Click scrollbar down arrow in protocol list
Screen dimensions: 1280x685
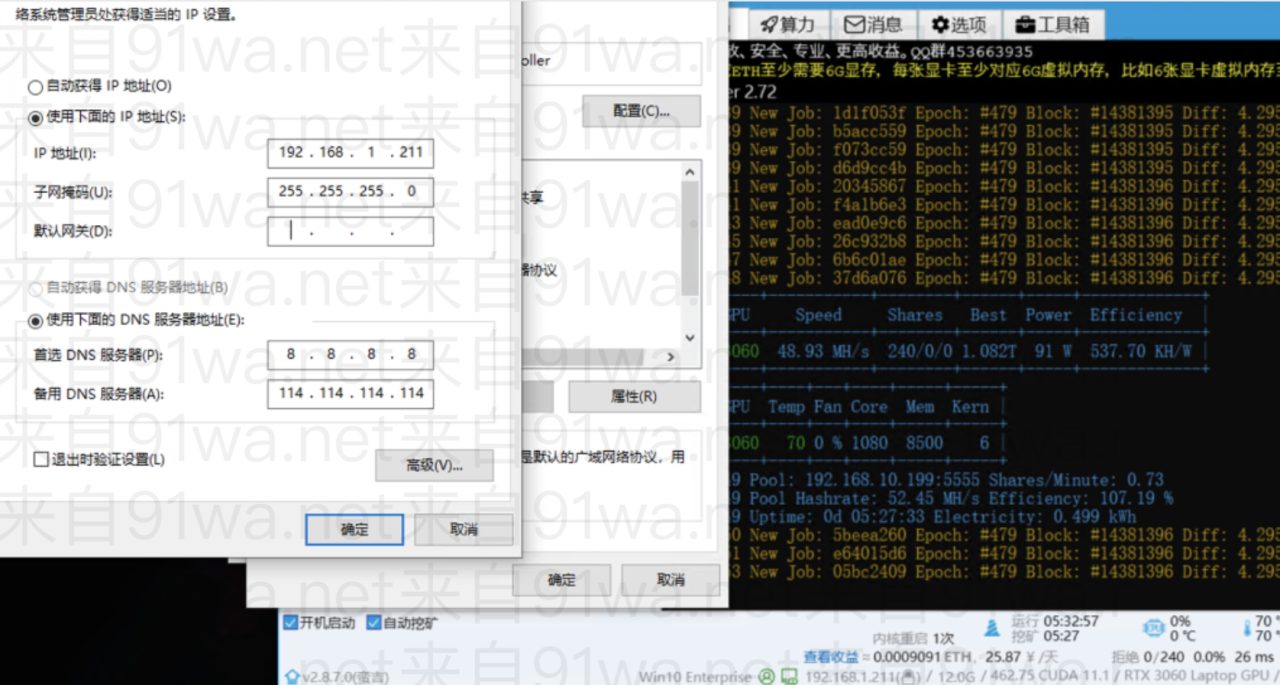pos(689,338)
